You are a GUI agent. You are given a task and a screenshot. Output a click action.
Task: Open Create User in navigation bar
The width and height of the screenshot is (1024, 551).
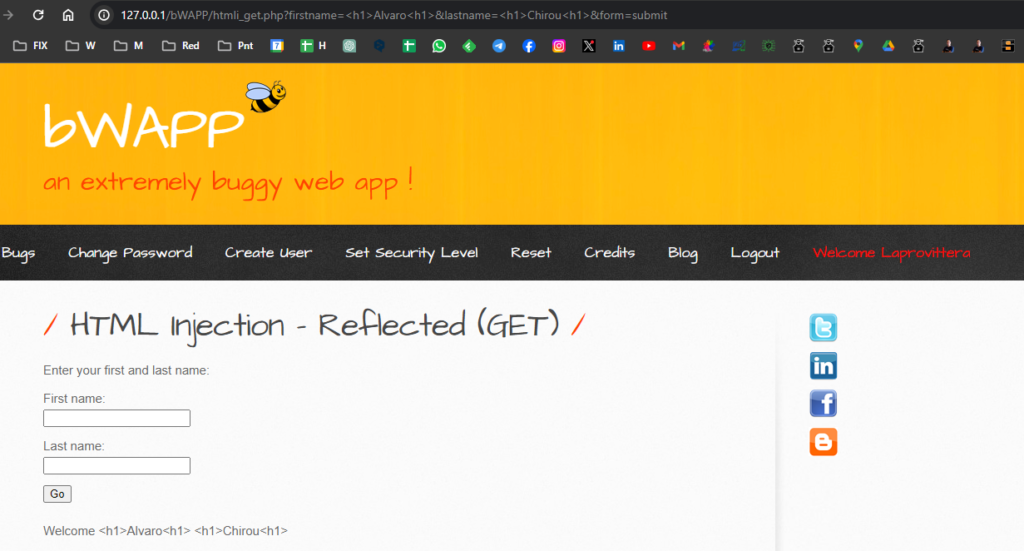(x=268, y=253)
